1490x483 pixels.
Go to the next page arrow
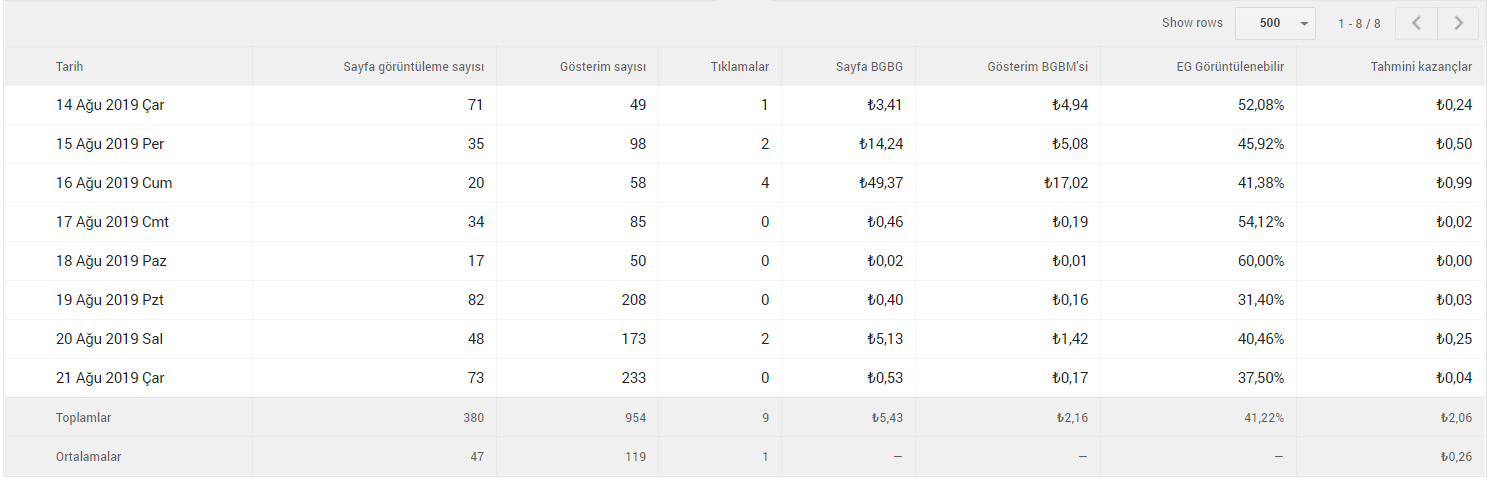click(x=1458, y=23)
